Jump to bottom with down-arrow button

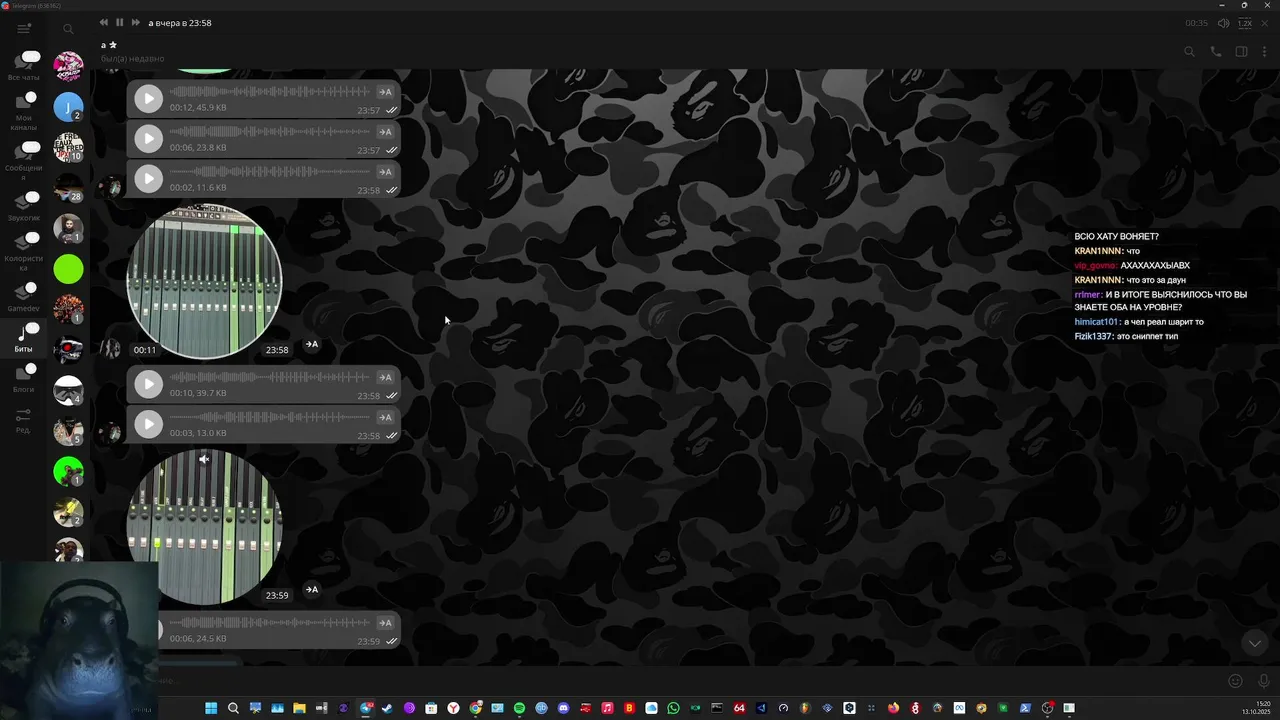(x=1254, y=643)
